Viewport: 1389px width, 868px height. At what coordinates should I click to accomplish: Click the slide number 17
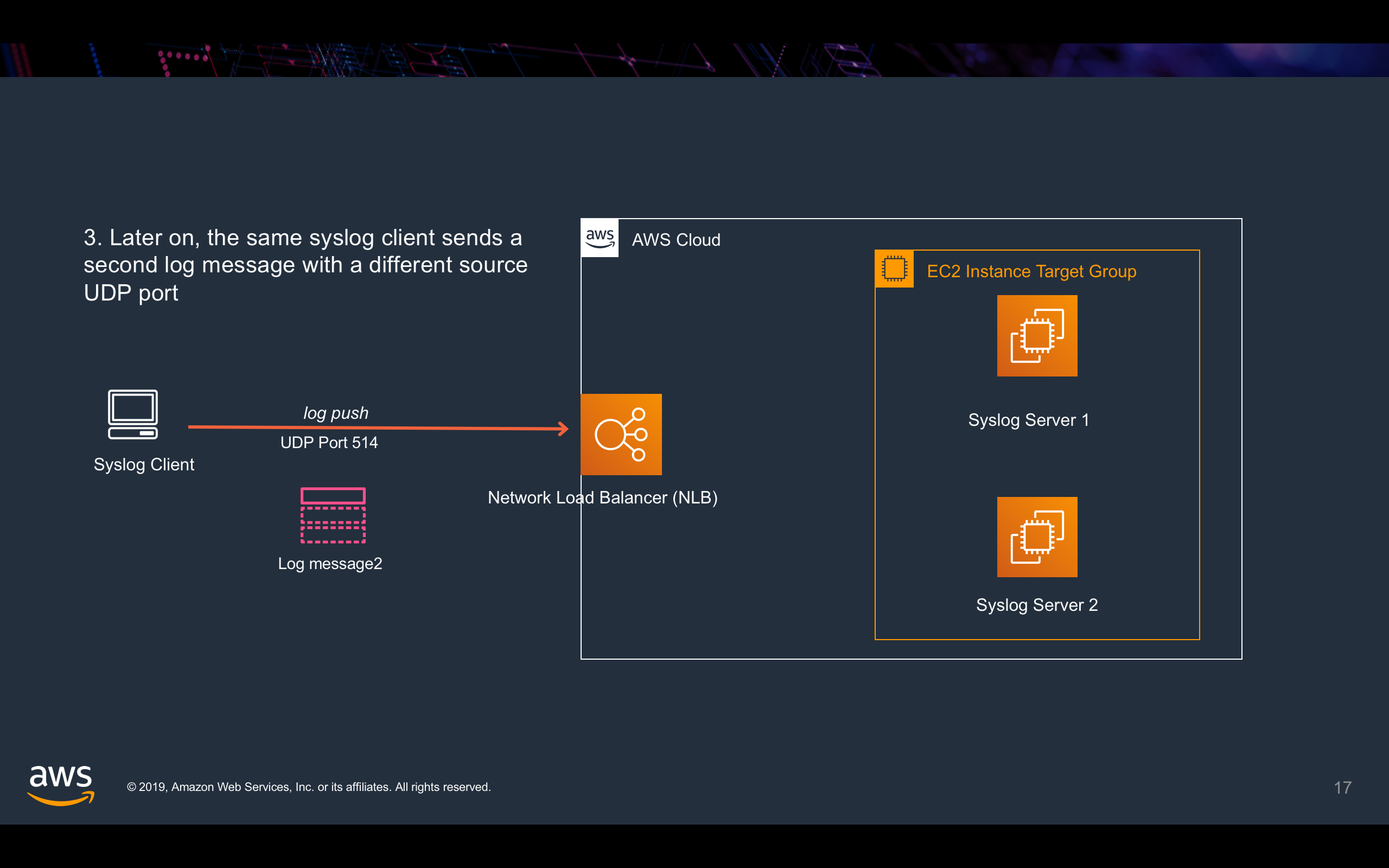pos(1342,787)
